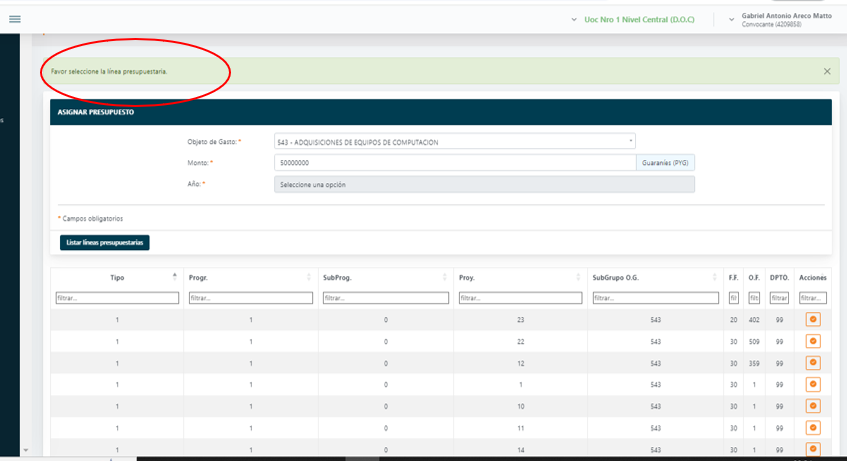Click O.F. value 509

[754, 342]
